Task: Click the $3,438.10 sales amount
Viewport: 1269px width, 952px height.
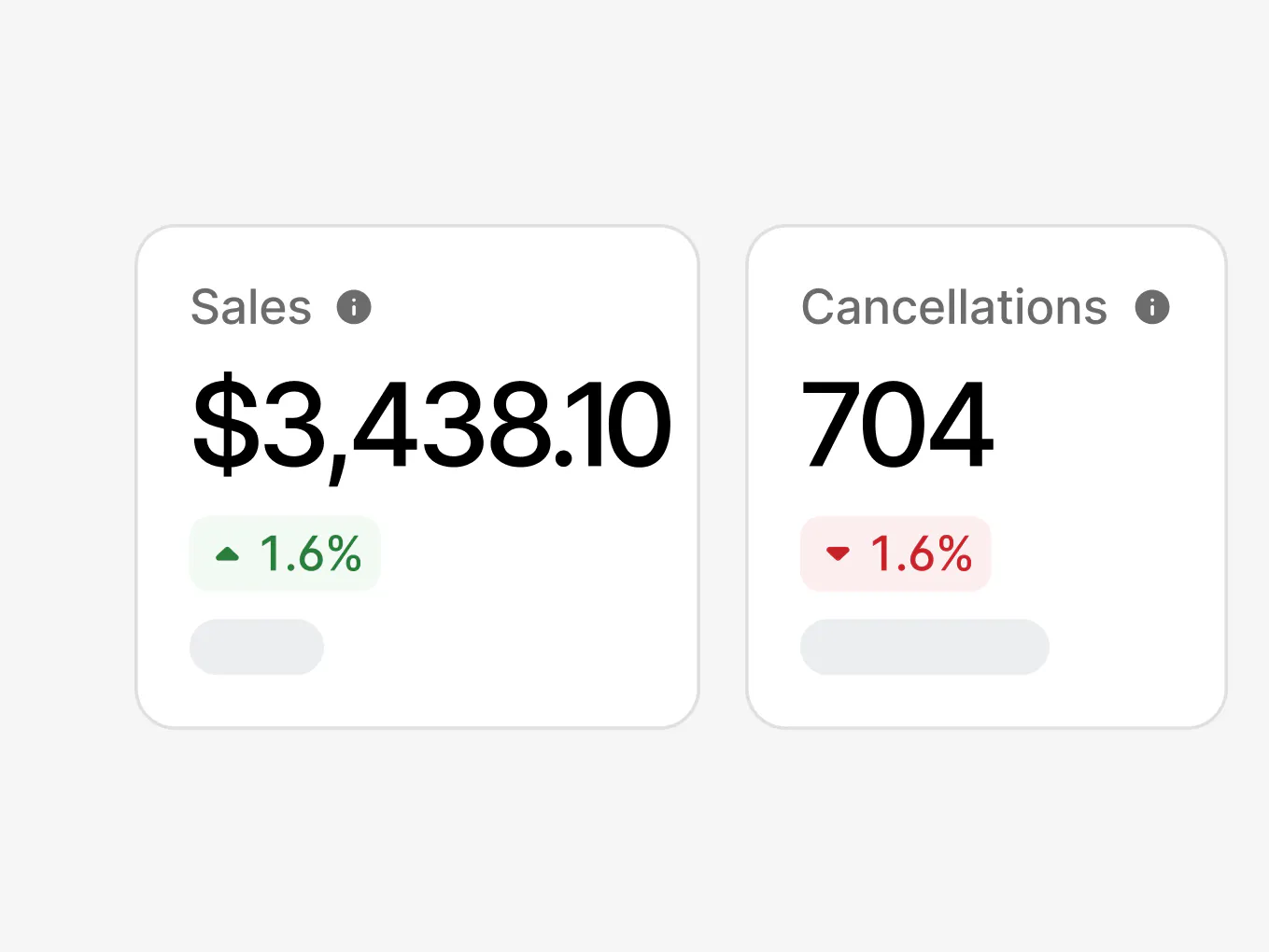Action: 431,425
